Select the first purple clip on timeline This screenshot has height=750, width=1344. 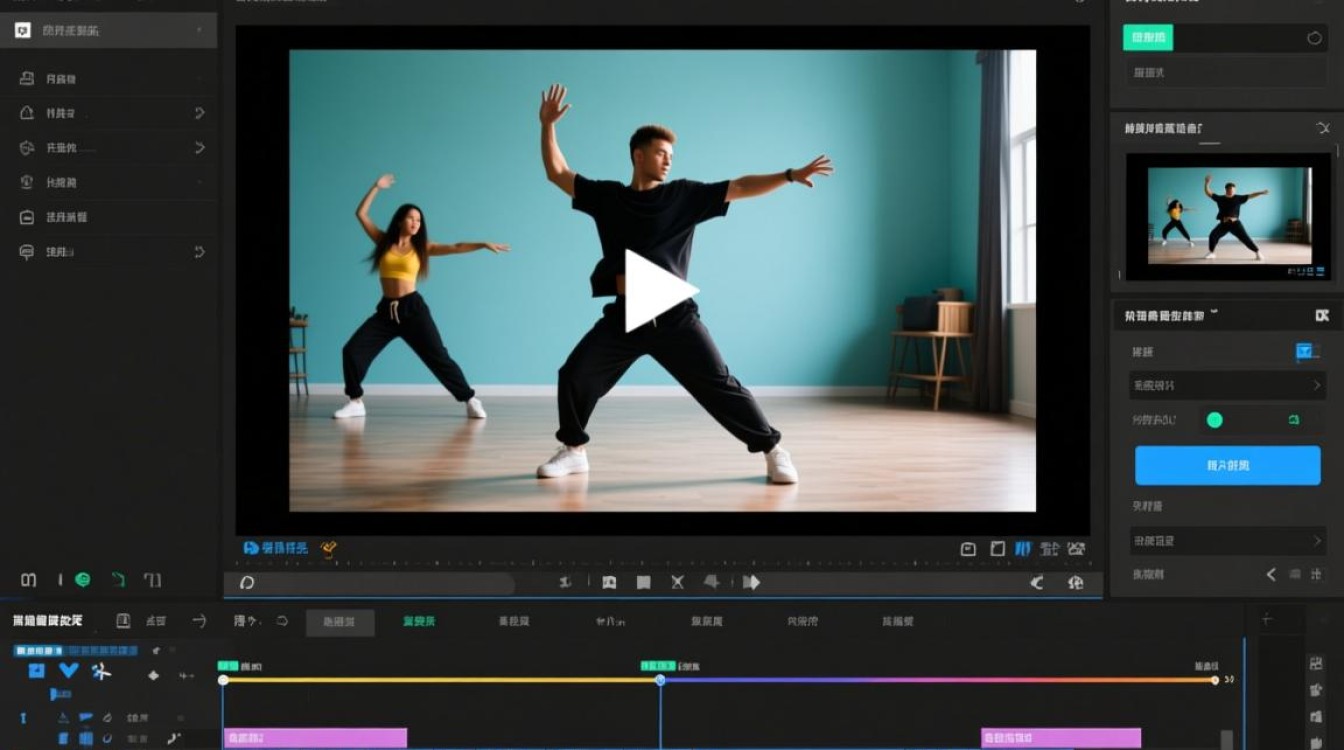coord(315,738)
